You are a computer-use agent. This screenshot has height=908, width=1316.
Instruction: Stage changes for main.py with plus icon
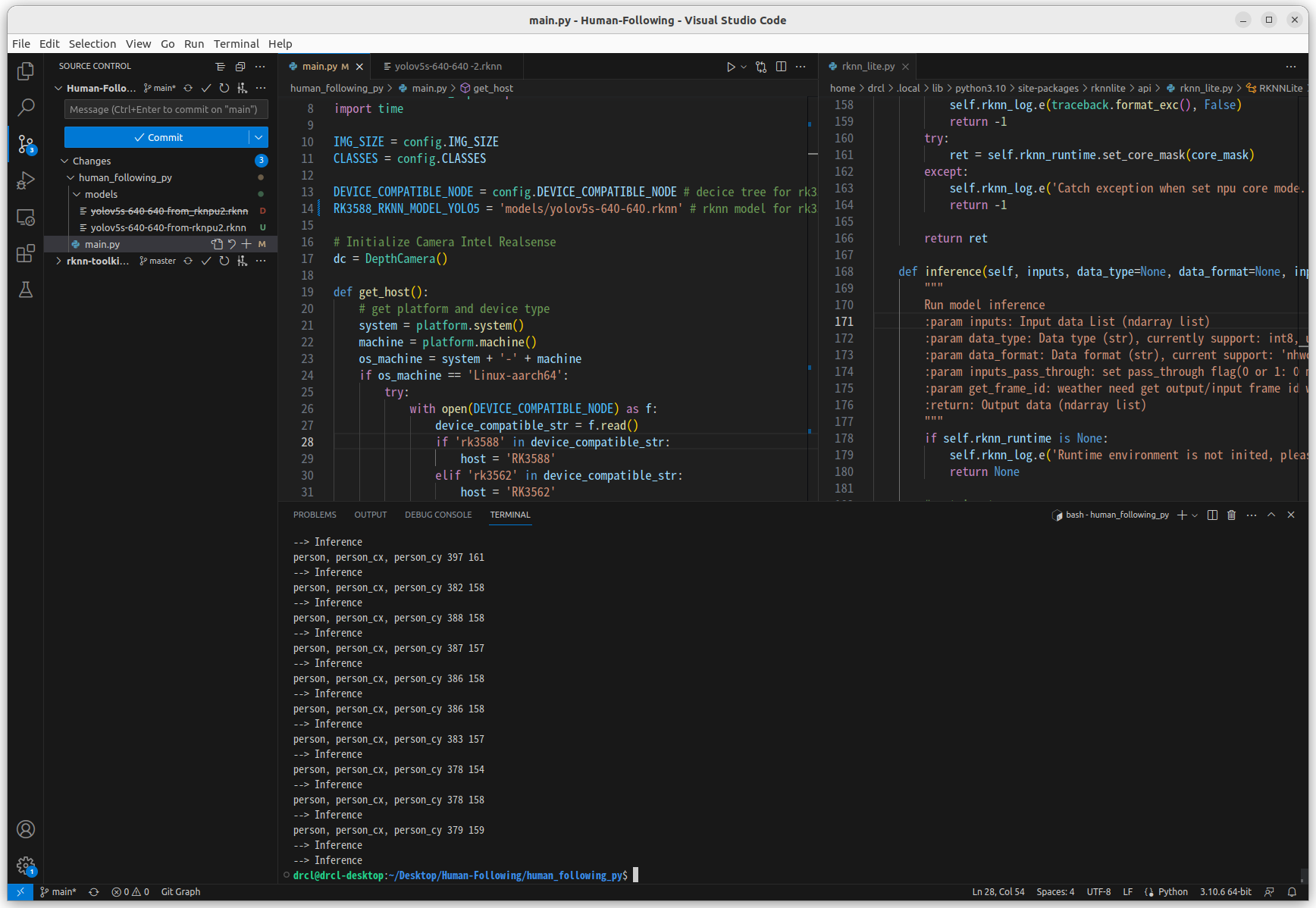pyautogui.click(x=246, y=244)
